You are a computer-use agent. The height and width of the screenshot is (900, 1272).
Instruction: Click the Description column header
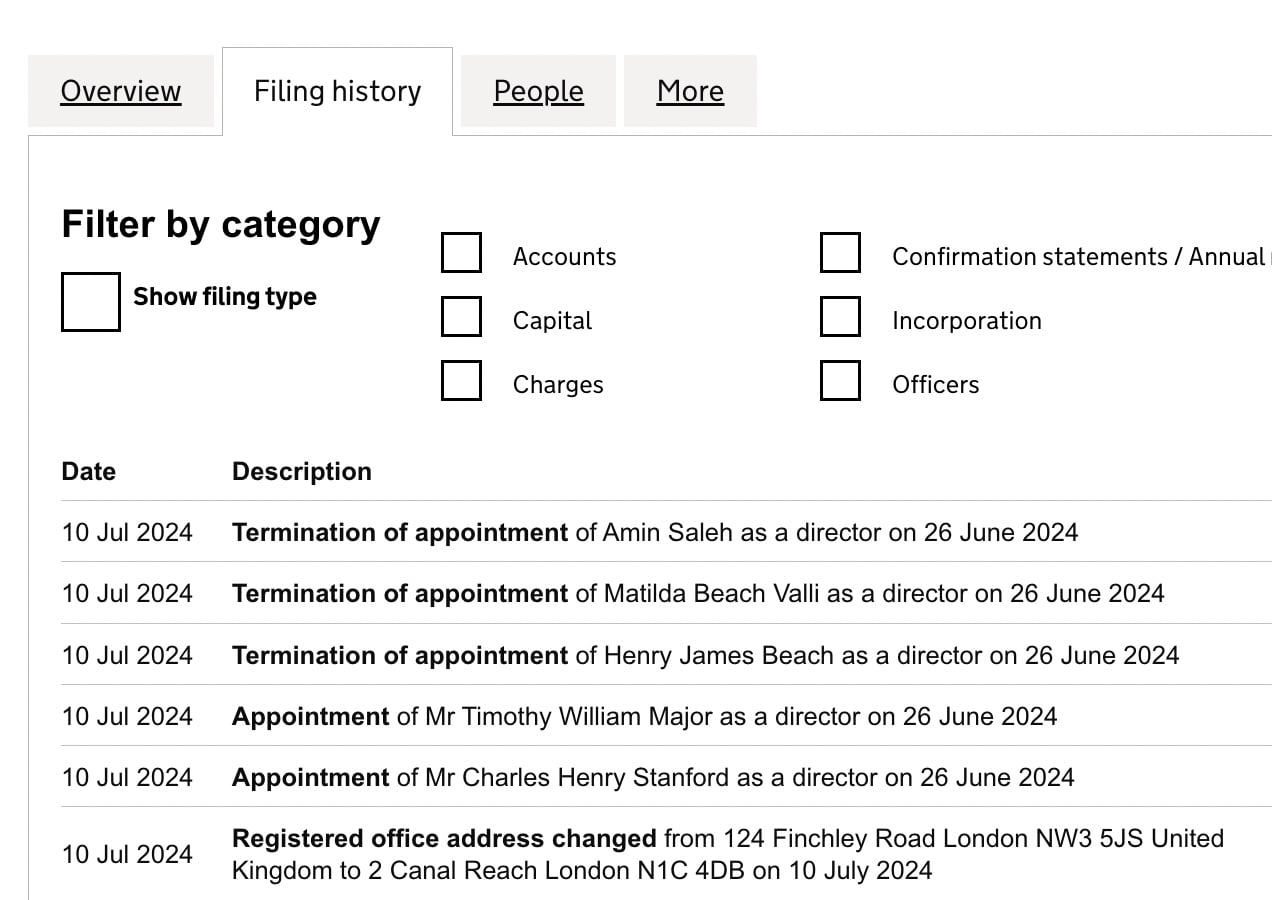(x=302, y=472)
